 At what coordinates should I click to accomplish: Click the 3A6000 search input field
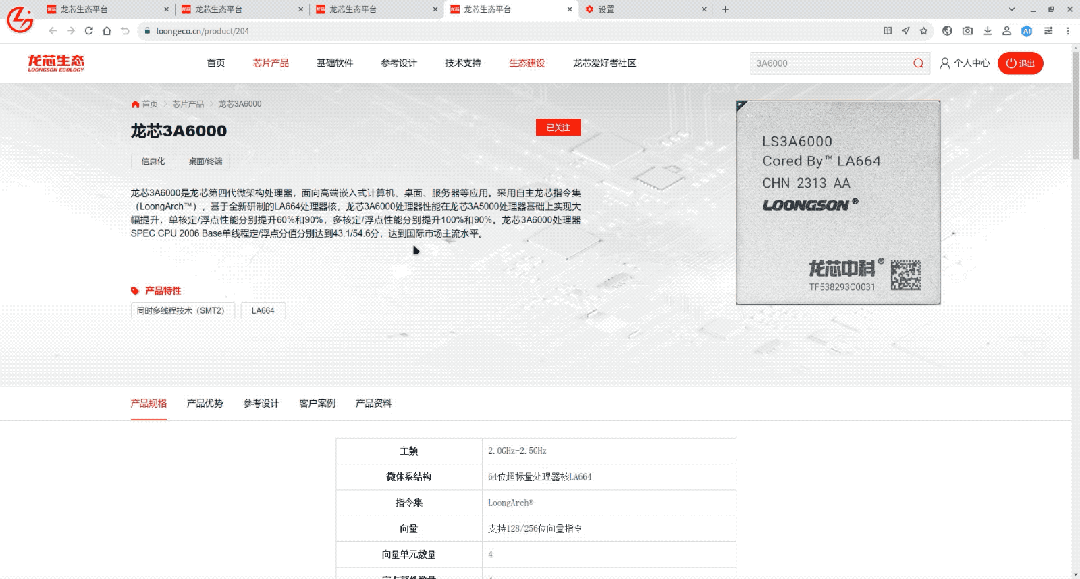click(x=830, y=63)
